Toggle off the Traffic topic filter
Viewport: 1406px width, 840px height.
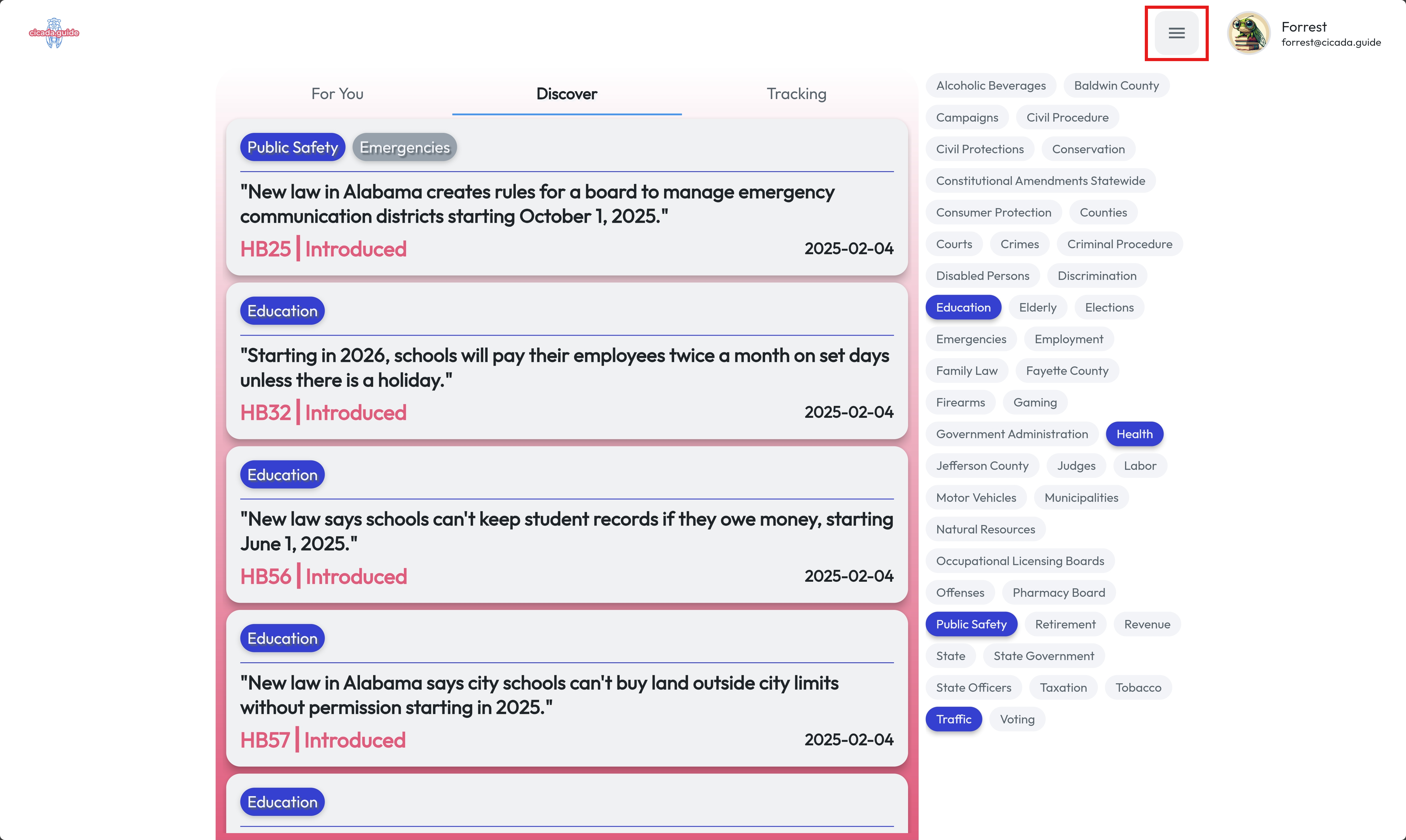point(953,719)
